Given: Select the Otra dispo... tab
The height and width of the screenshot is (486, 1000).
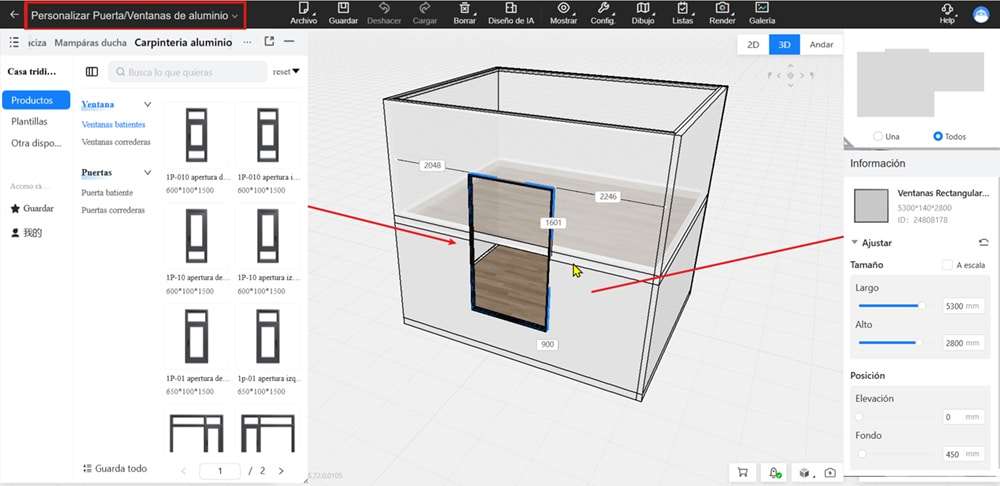Looking at the screenshot, I should [x=36, y=143].
